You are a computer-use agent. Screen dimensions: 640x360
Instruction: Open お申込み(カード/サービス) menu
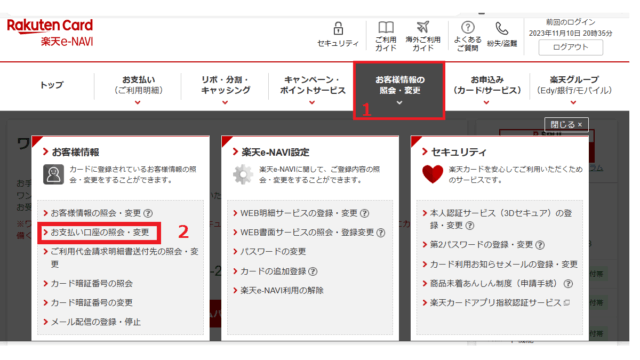(487, 85)
